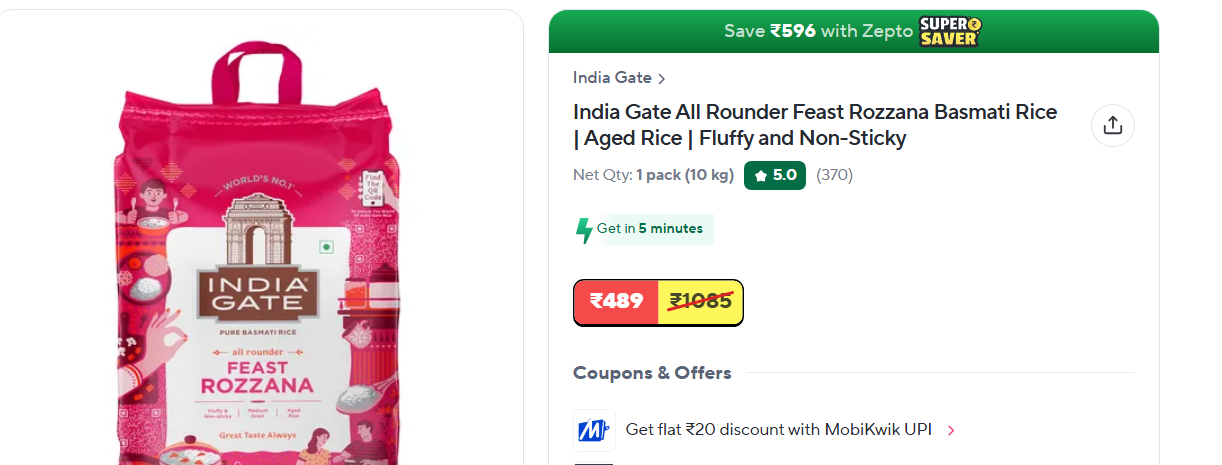This screenshot has height=465, width=1222.
Task: Click the Coupons & Offers heading
Action: click(x=652, y=373)
